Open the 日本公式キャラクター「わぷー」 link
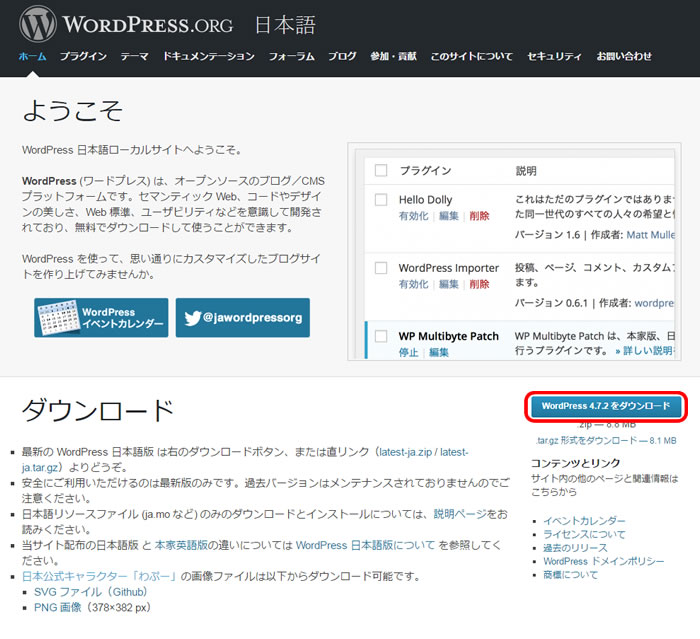The width and height of the screenshot is (700, 639). click(x=100, y=576)
